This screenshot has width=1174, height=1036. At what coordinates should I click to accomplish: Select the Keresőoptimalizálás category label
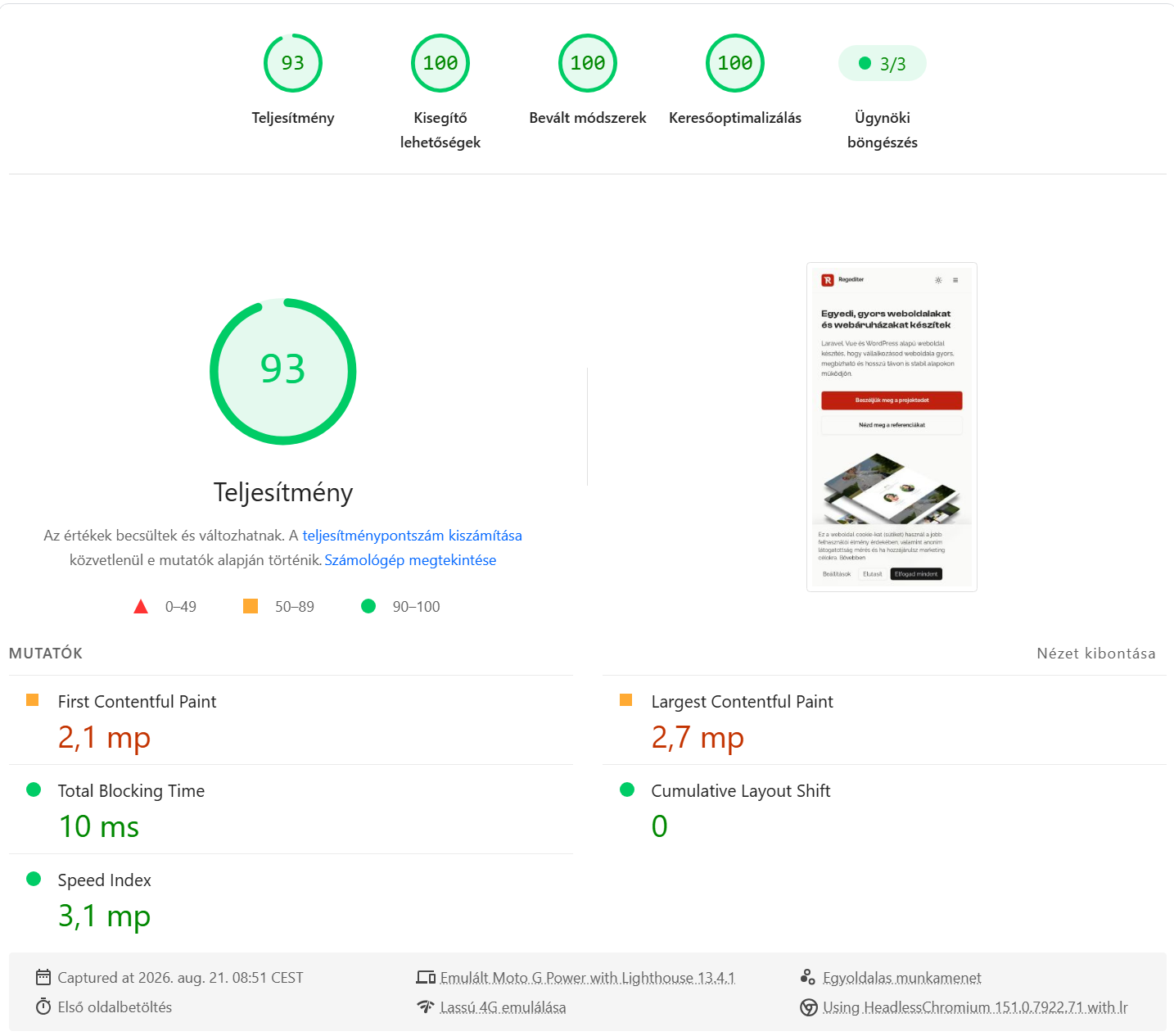coord(735,118)
